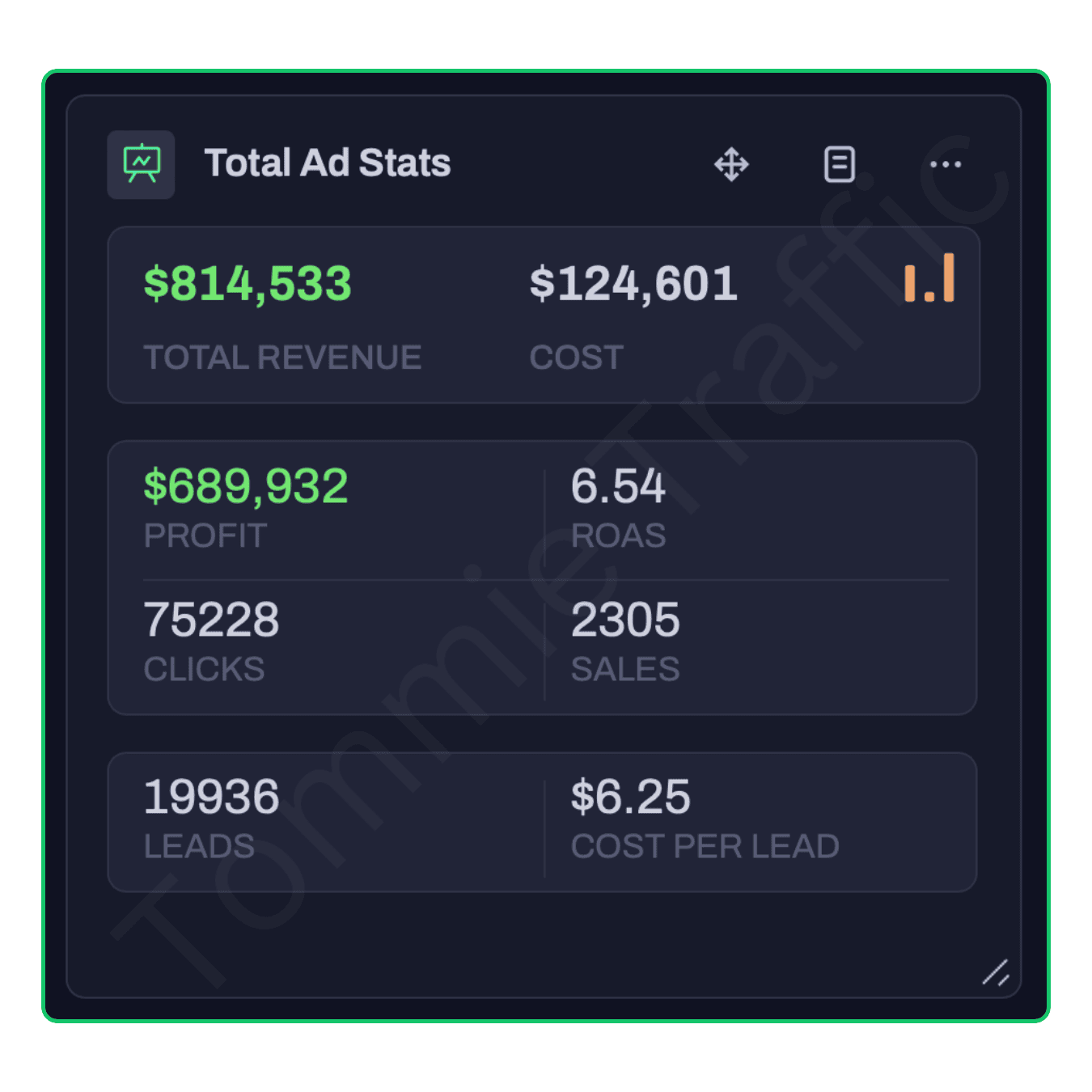Viewport: 1092px width, 1092px height.
Task: Select the 2305 sales number
Action: [x=625, y=620]
